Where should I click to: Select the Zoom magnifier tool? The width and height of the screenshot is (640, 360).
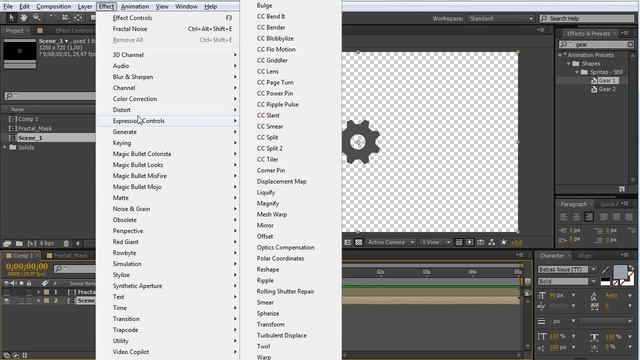click(37, 18)
